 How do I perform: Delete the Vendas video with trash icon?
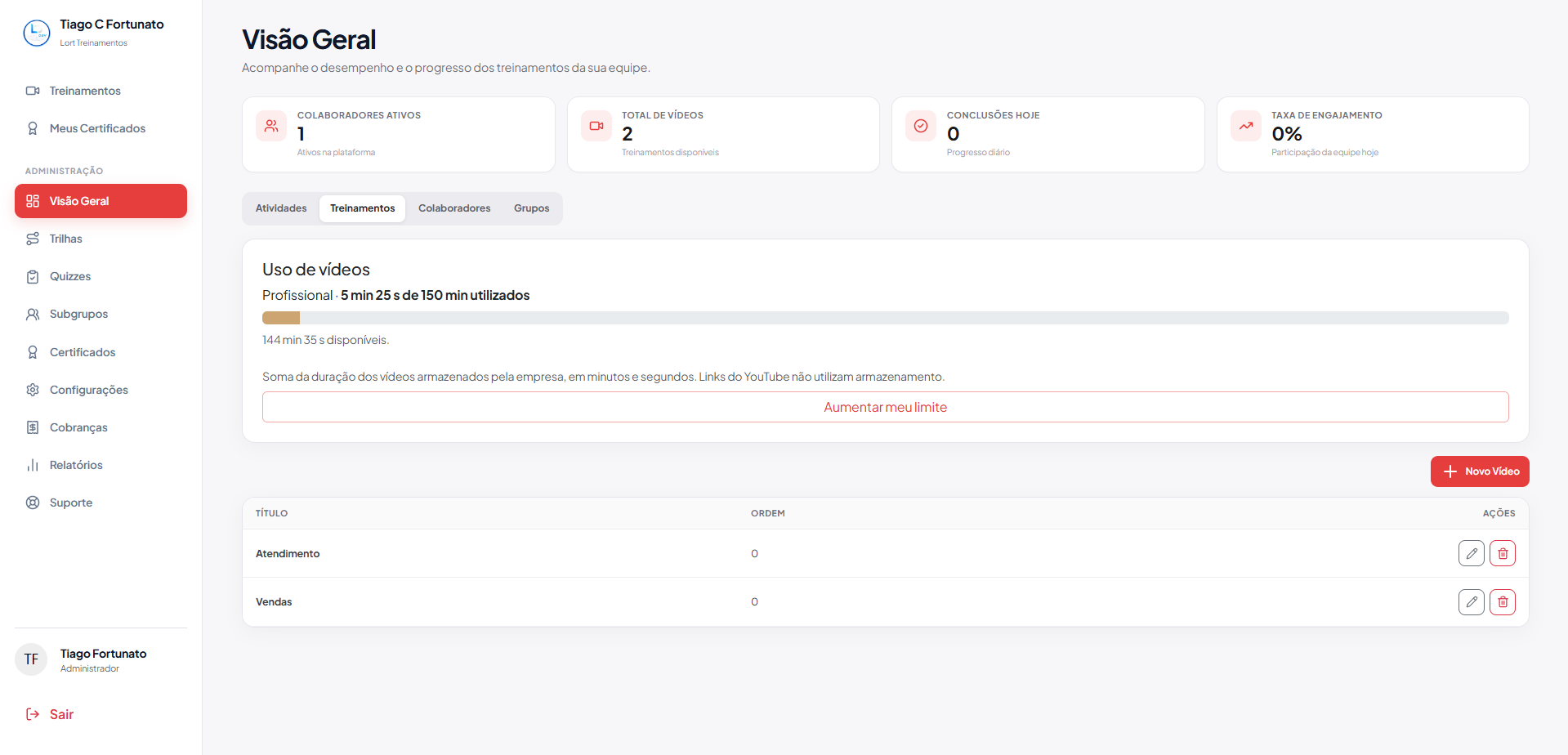pos(1503,602)
